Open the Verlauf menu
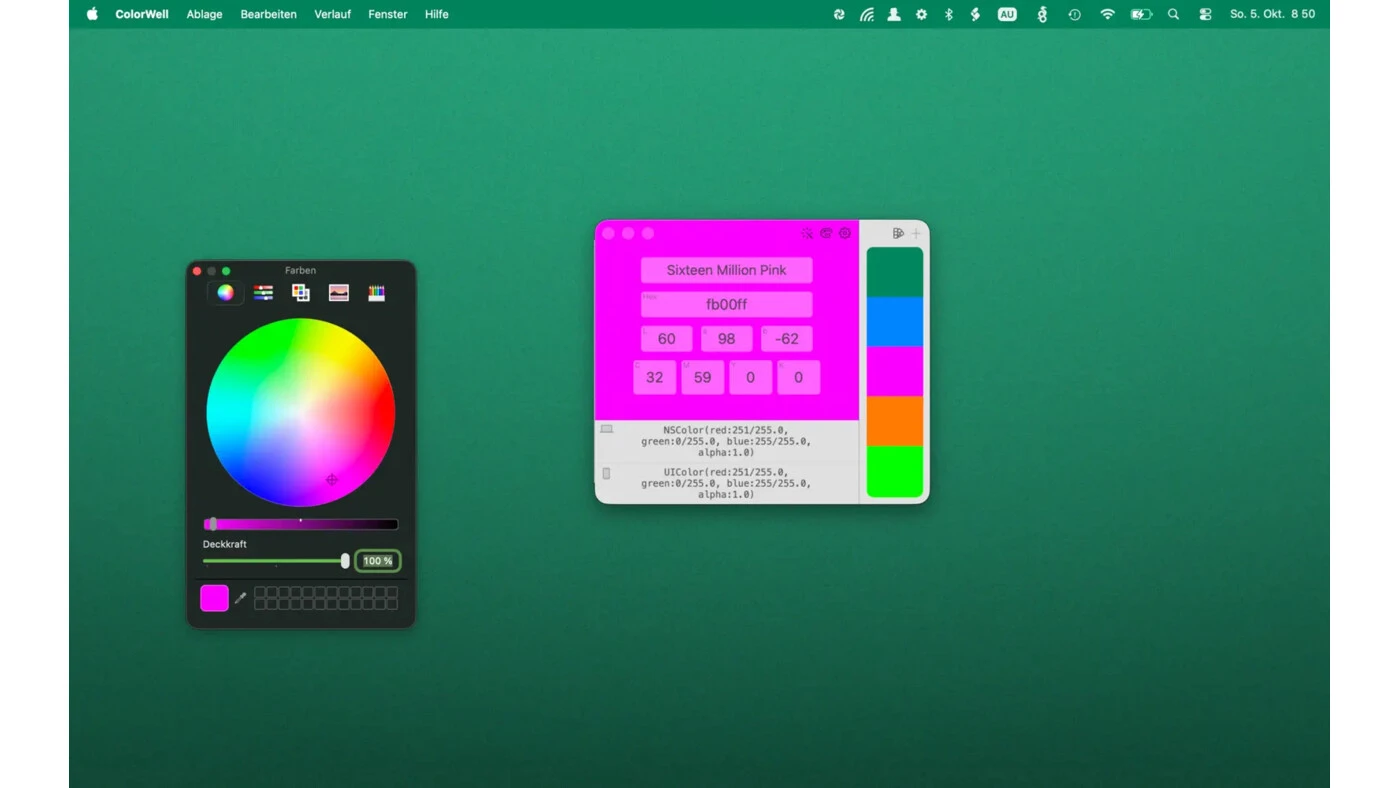The width and height of the screenshot is (1400, 788). coord(332,14)
